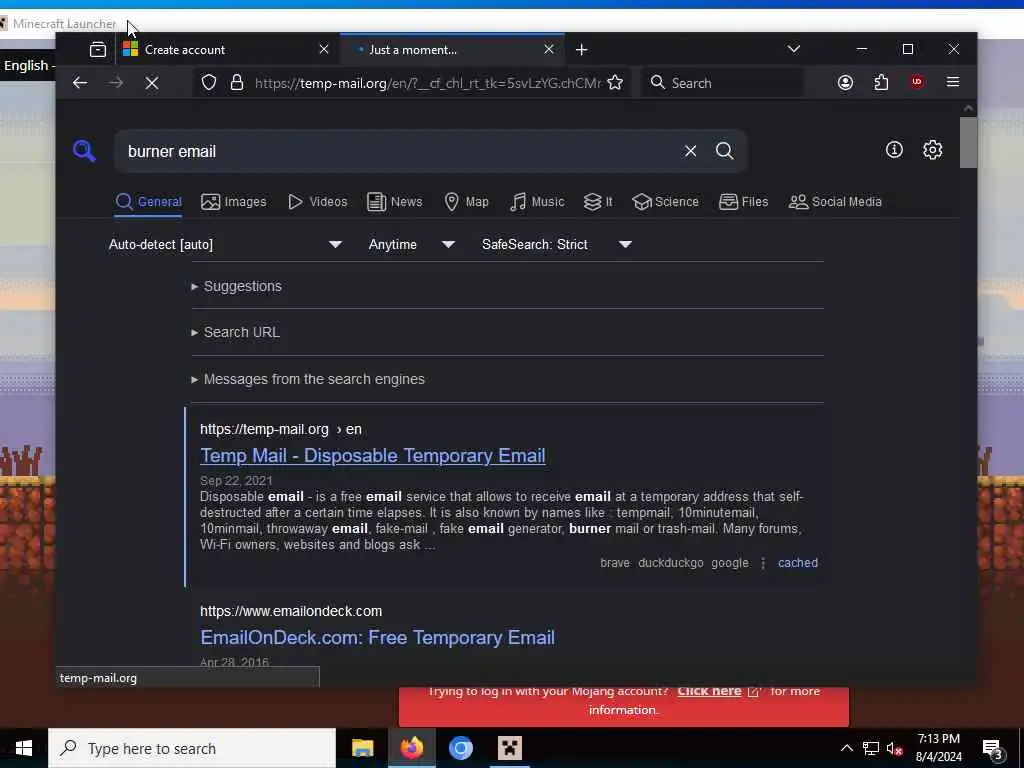Click the muted volume tray icon
The width and height of the screenshot is (1024, 768).
pos(894,748)
